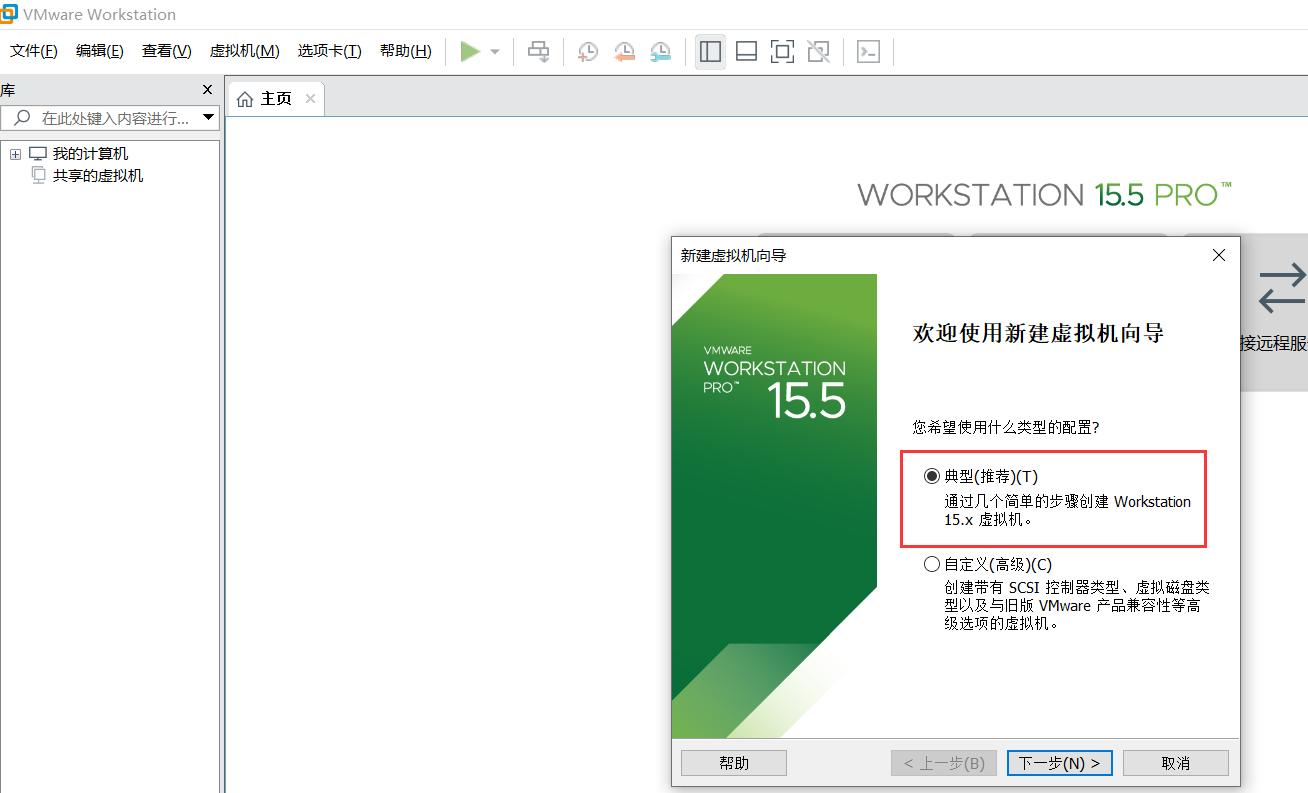This screenshot has height=793, width=1308.
Task: Click the green Power On button
Action: coord(468,51)
